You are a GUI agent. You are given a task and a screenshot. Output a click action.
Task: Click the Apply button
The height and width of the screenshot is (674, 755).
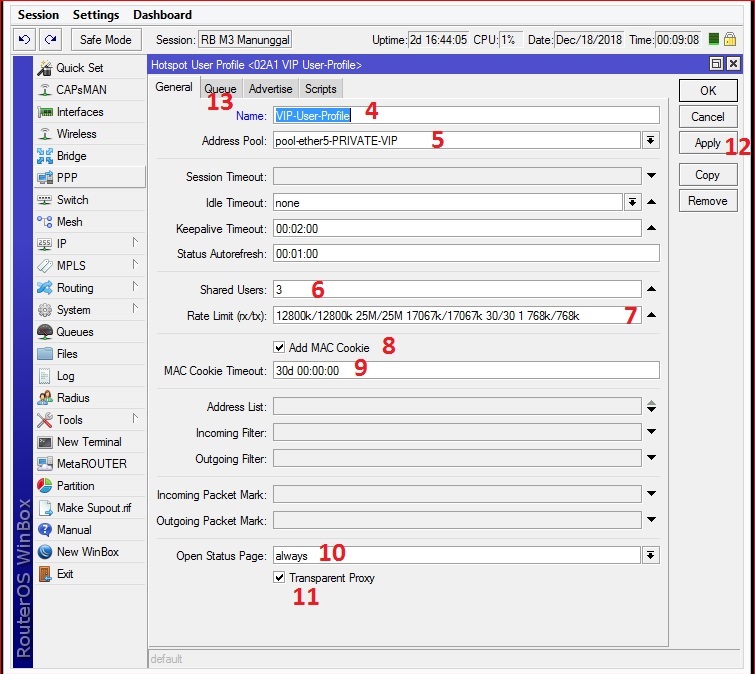(708, 143)
